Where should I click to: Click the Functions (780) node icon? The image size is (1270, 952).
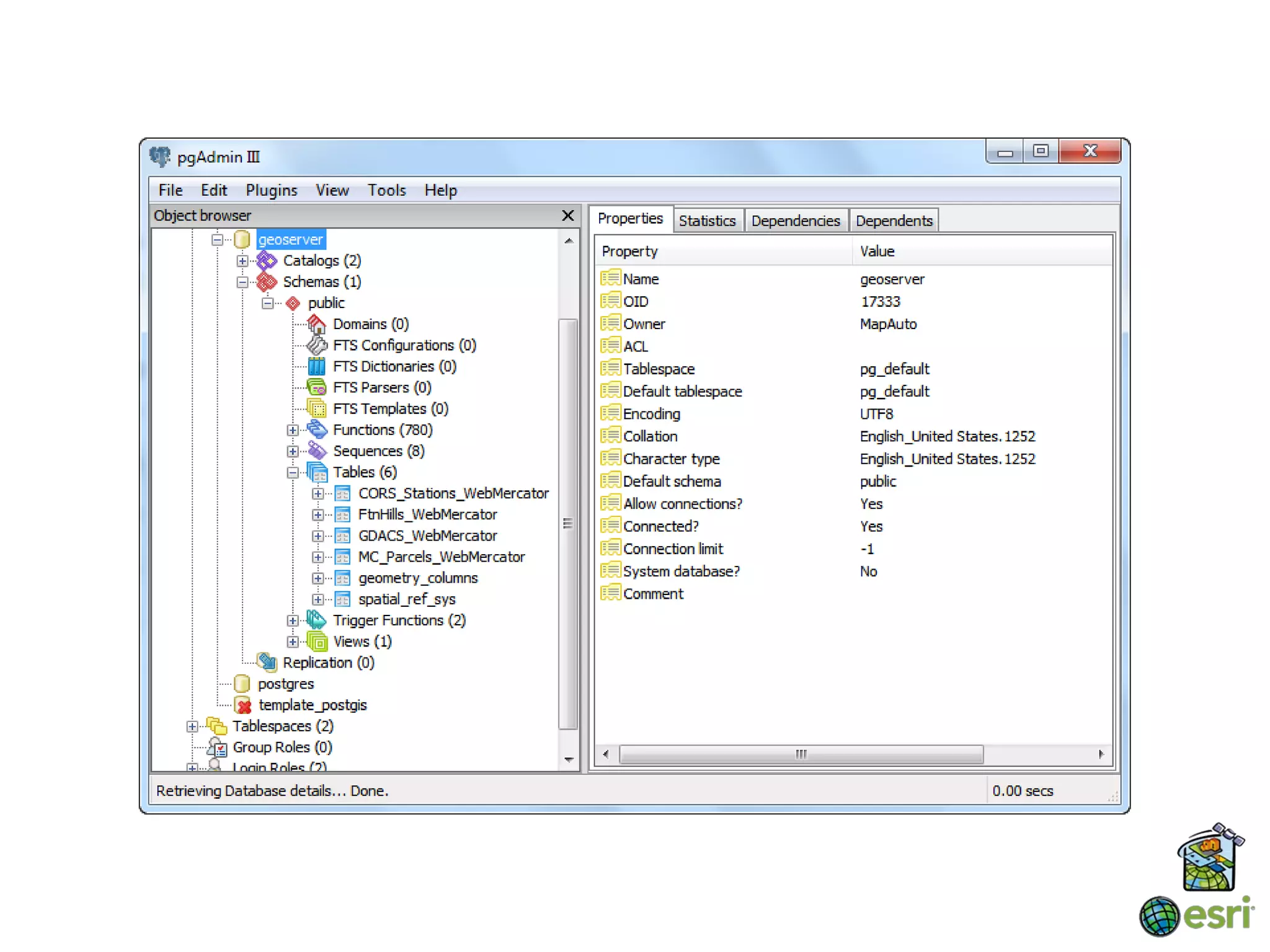pyautogui.click(x=317, y=430)
